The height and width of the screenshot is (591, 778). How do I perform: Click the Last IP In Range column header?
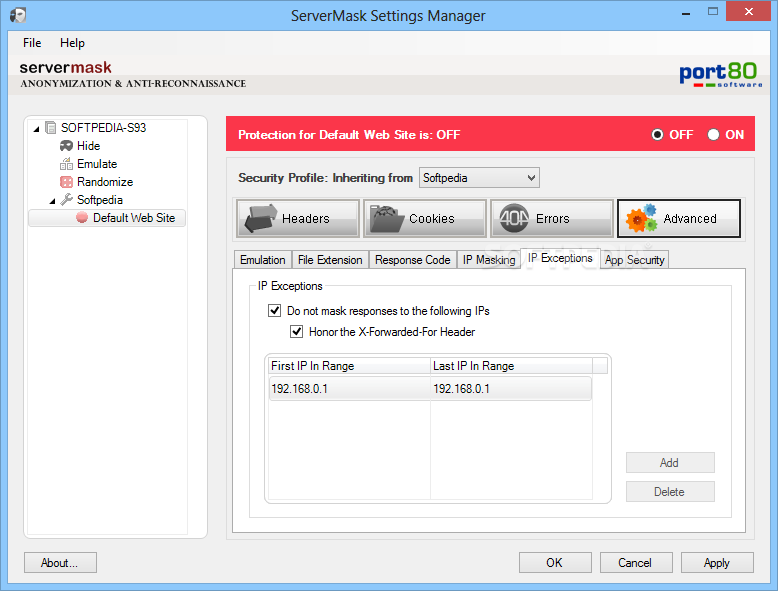point(511,366)
